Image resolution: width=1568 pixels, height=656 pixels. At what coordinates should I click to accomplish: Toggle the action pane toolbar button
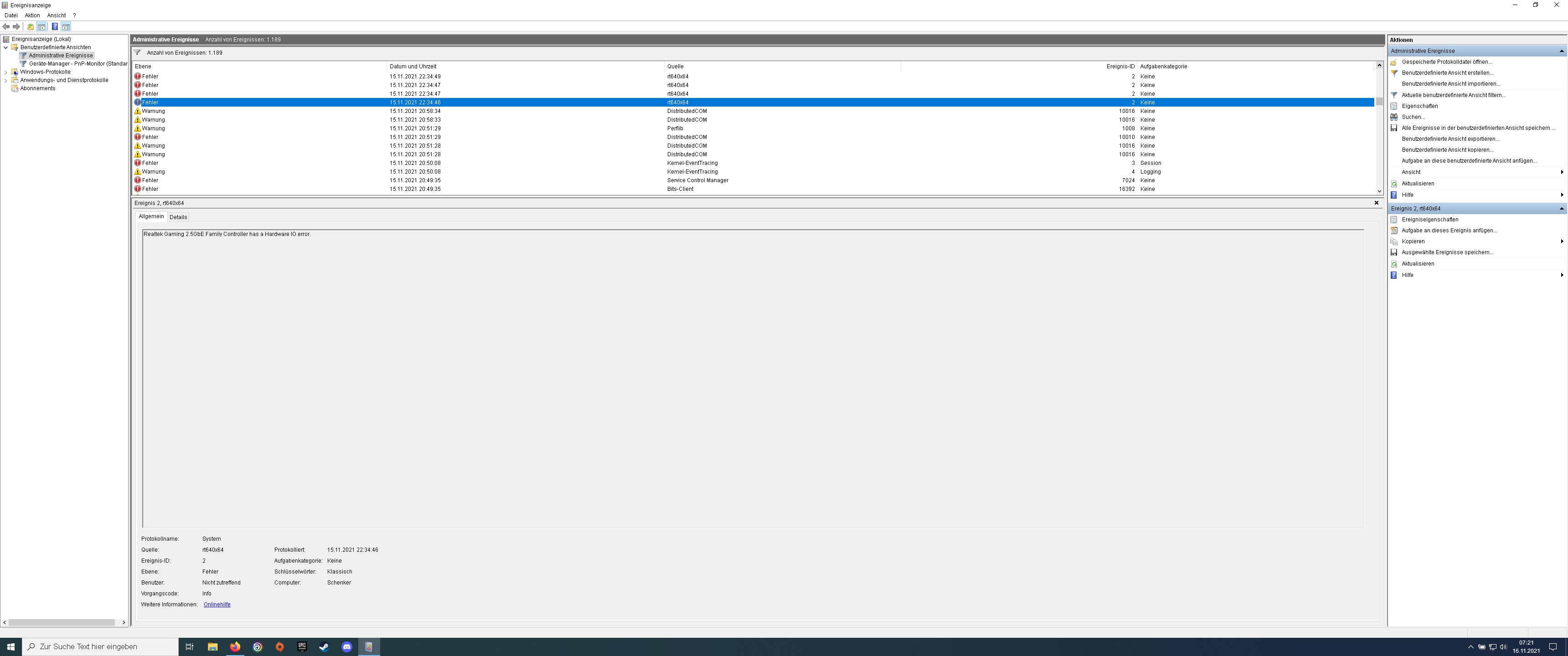tap(66, 27)
